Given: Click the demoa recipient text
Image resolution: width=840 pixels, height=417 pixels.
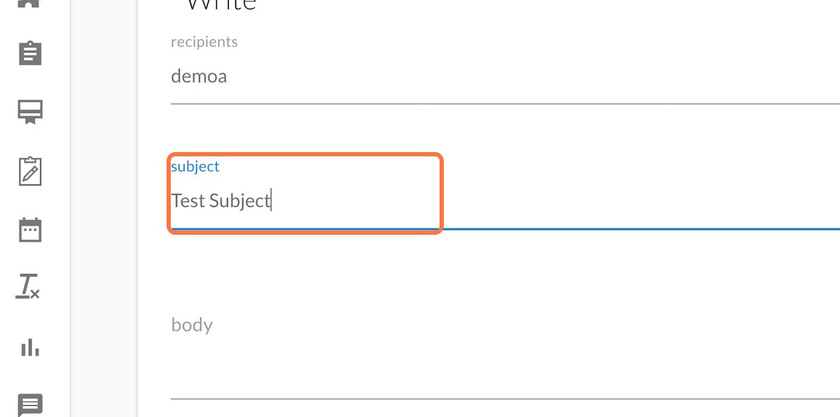Looking at the screenshot, I should [199, 76].
